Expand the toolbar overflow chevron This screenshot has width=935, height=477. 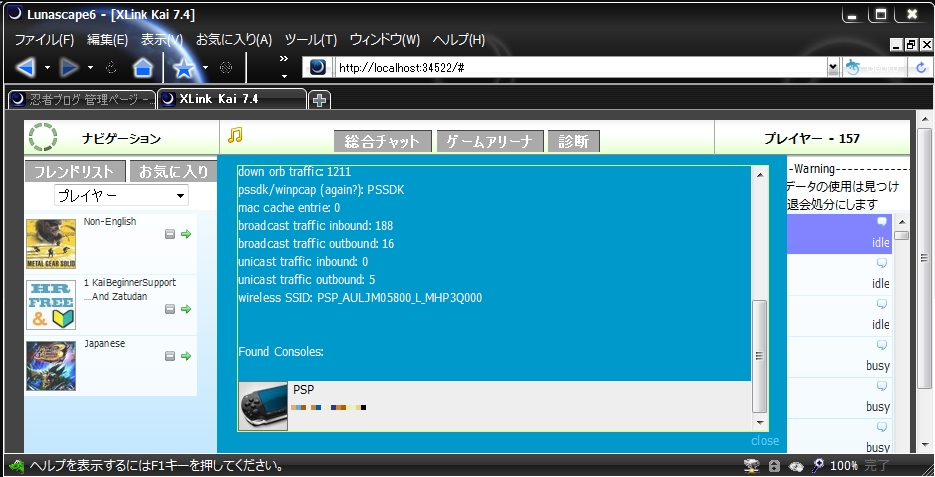284,58
